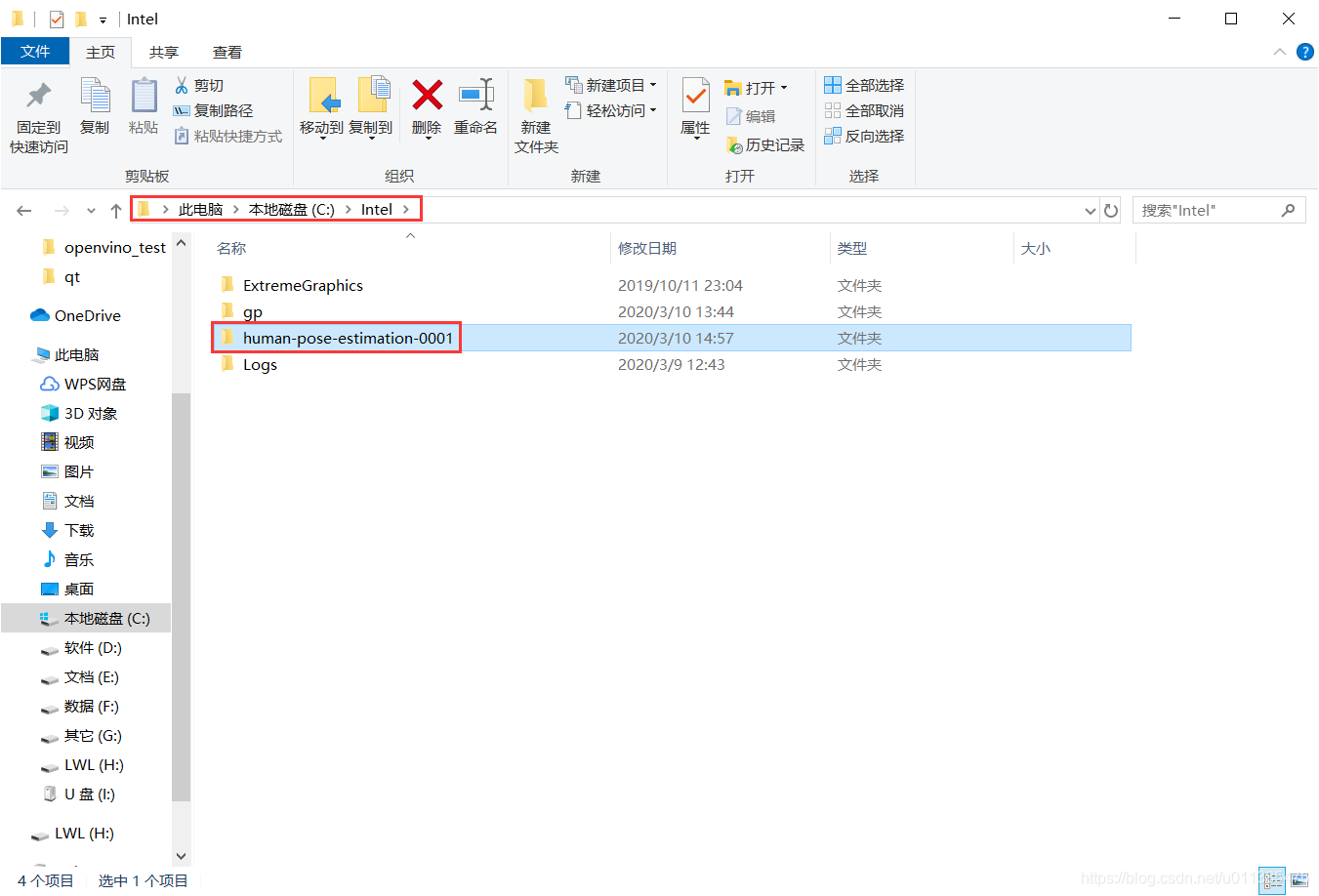
Task: Click the Rename (重命名) icon
Action: 475,96
